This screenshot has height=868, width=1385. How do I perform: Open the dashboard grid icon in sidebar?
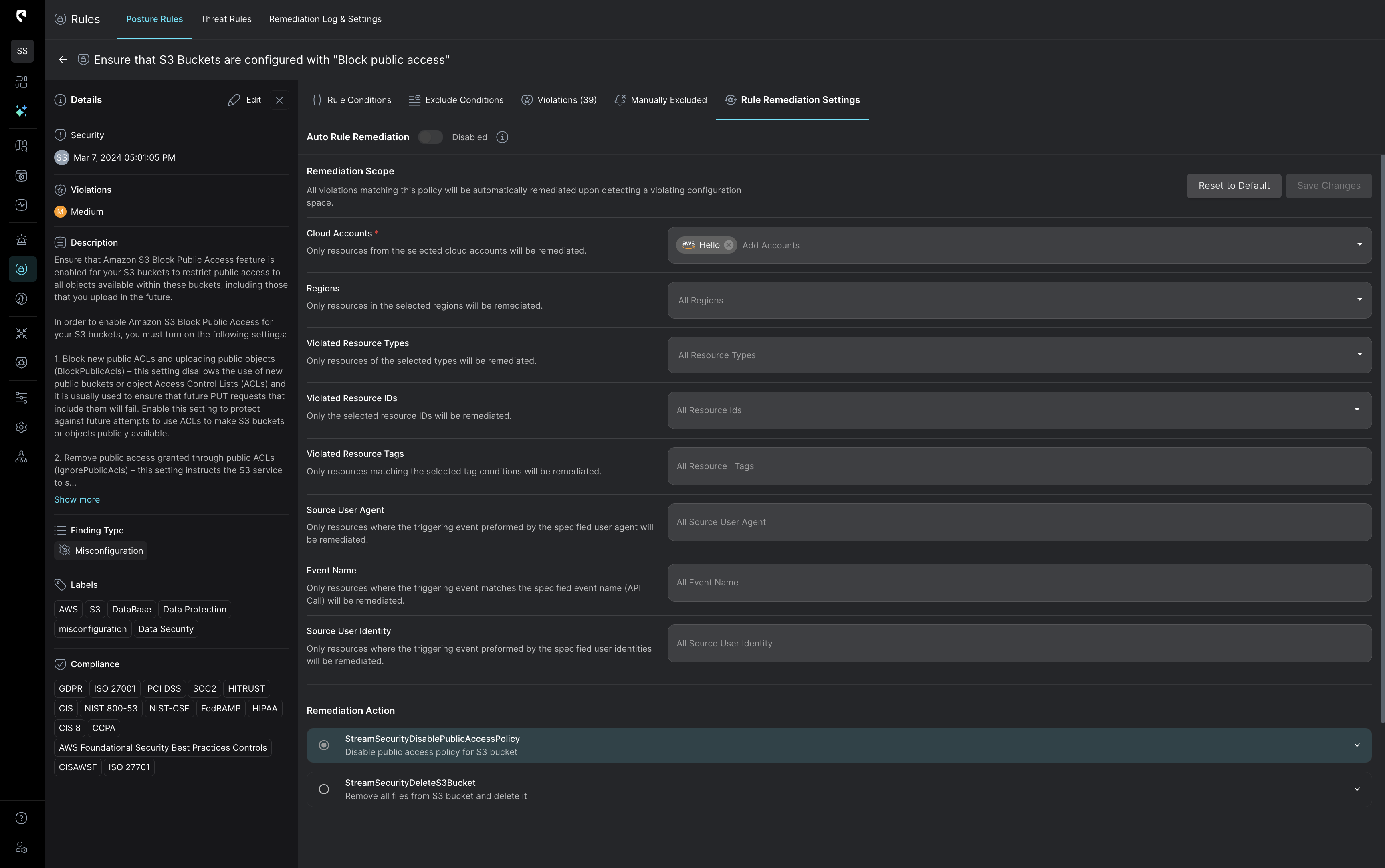pyautogui.click(x=22, y=81)
